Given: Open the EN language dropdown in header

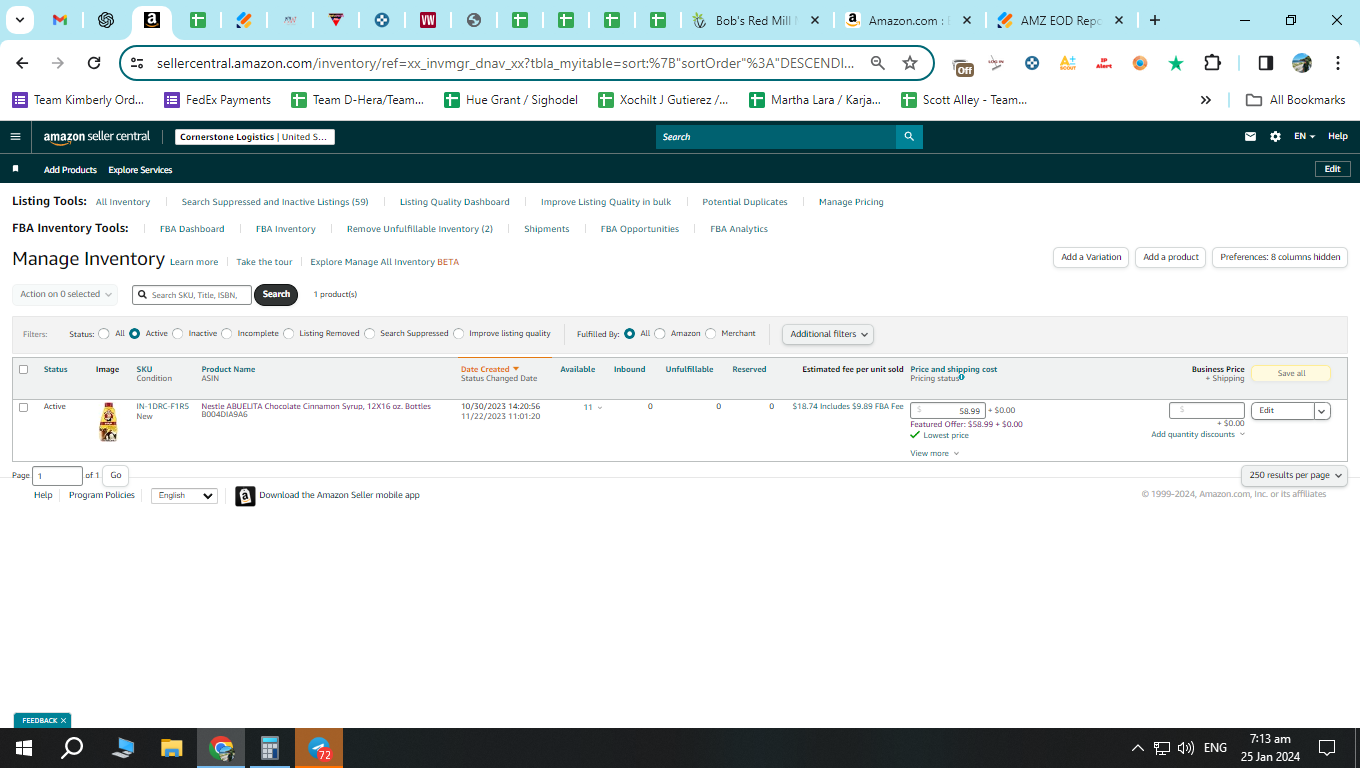Looking at the screenshot, I should (1304, 137).
